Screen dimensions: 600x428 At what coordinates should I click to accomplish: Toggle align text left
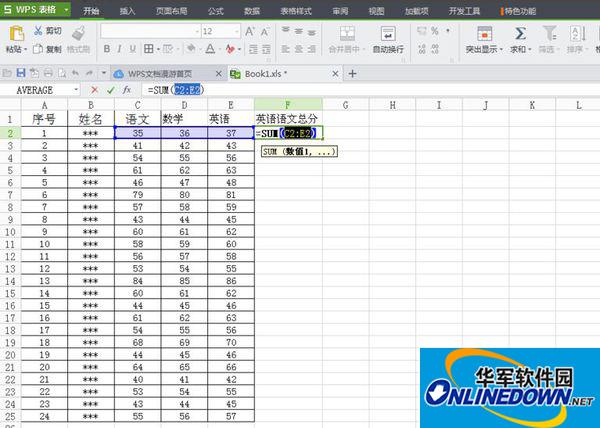285,49
